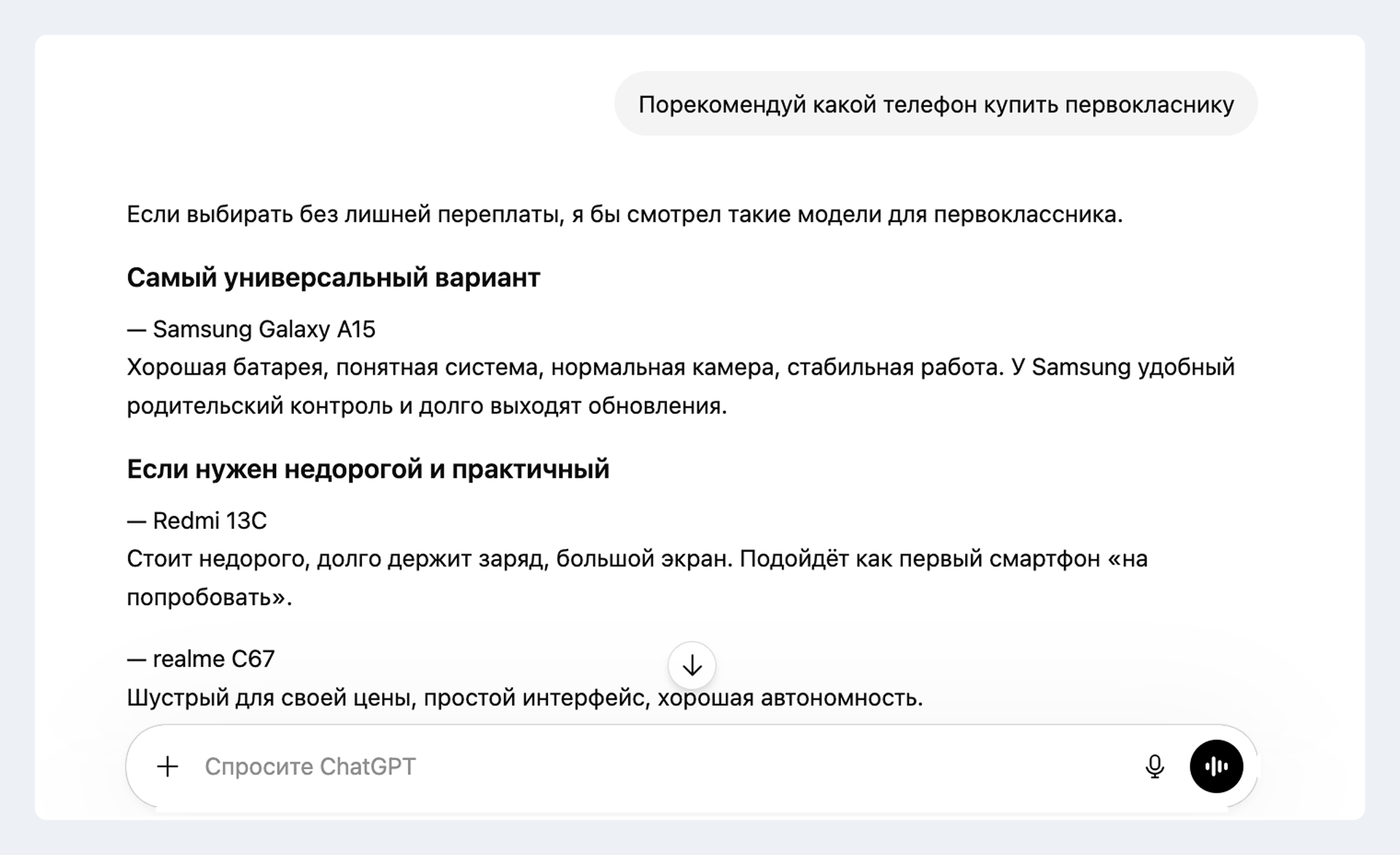Start dictation with the microphone icon
The image size is (1400, 855).
click(1154, 766)
